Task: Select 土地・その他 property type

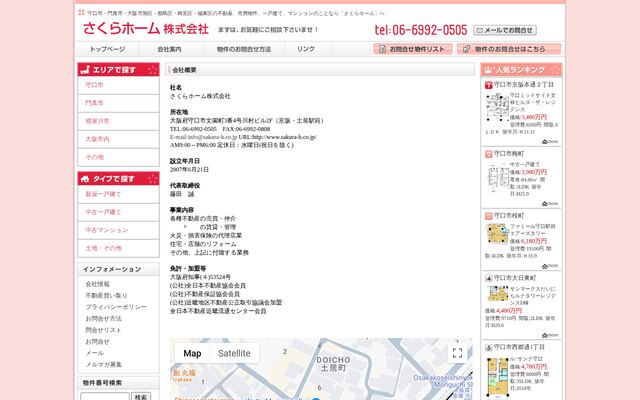Action: [118, 248]
